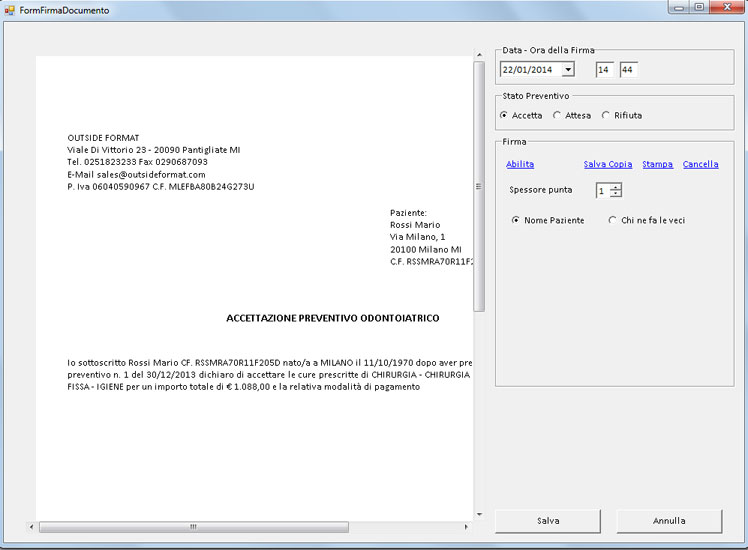Click the vertical scrollbar up arrow
Image resolution: width=748 pixels, height=550 pixels.
click(x=479, y=55)
